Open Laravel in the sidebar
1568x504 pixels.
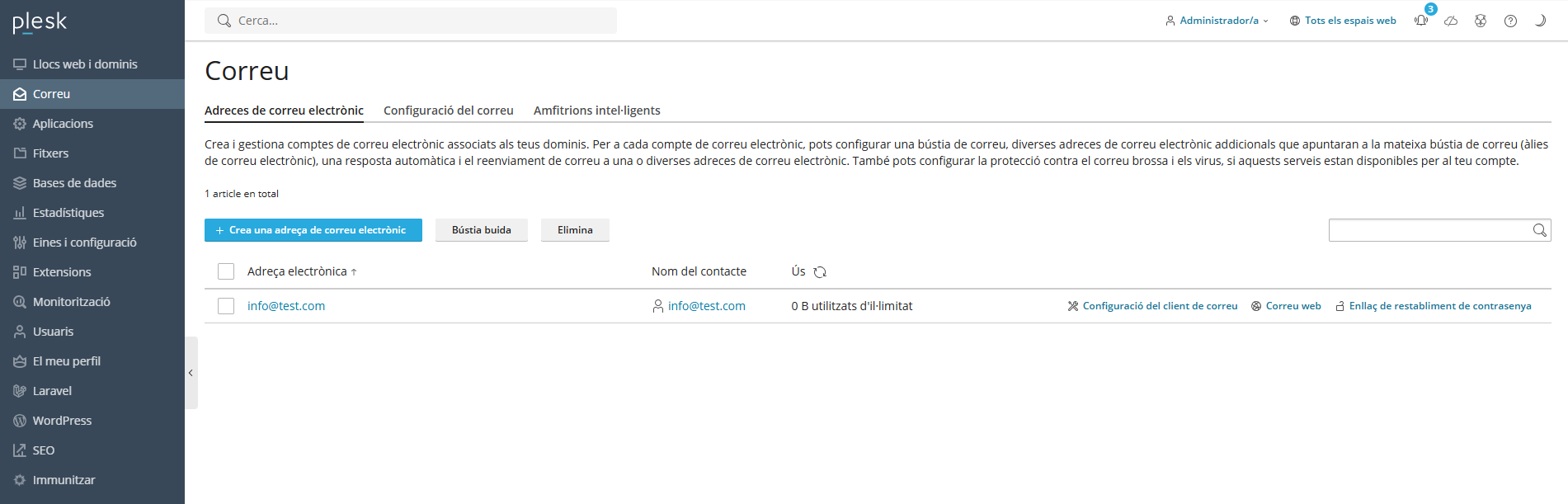(52, 391)
